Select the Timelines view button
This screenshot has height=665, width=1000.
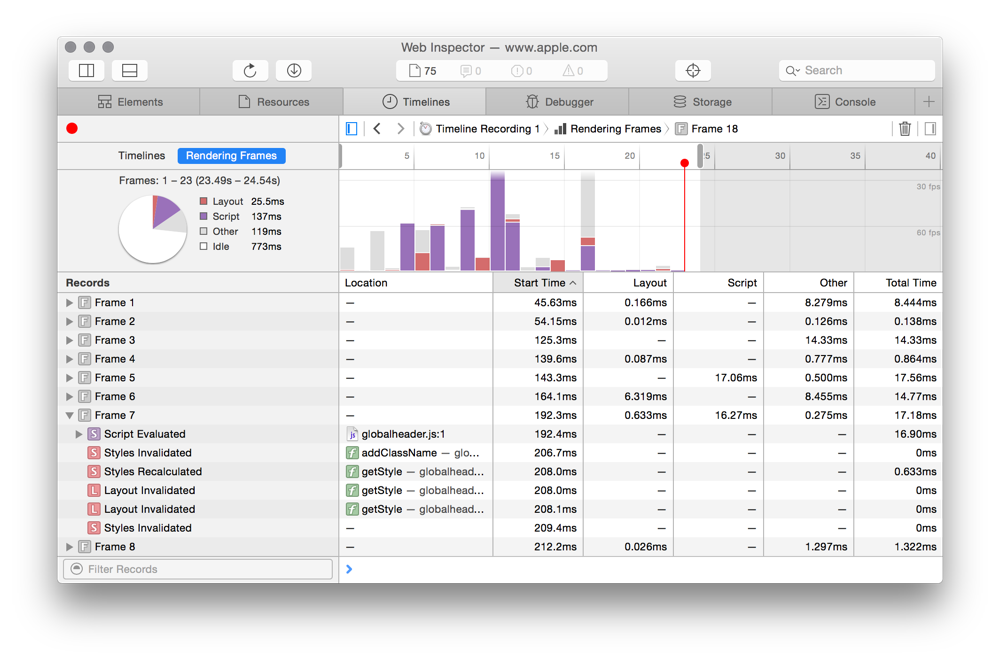point(141,156)
